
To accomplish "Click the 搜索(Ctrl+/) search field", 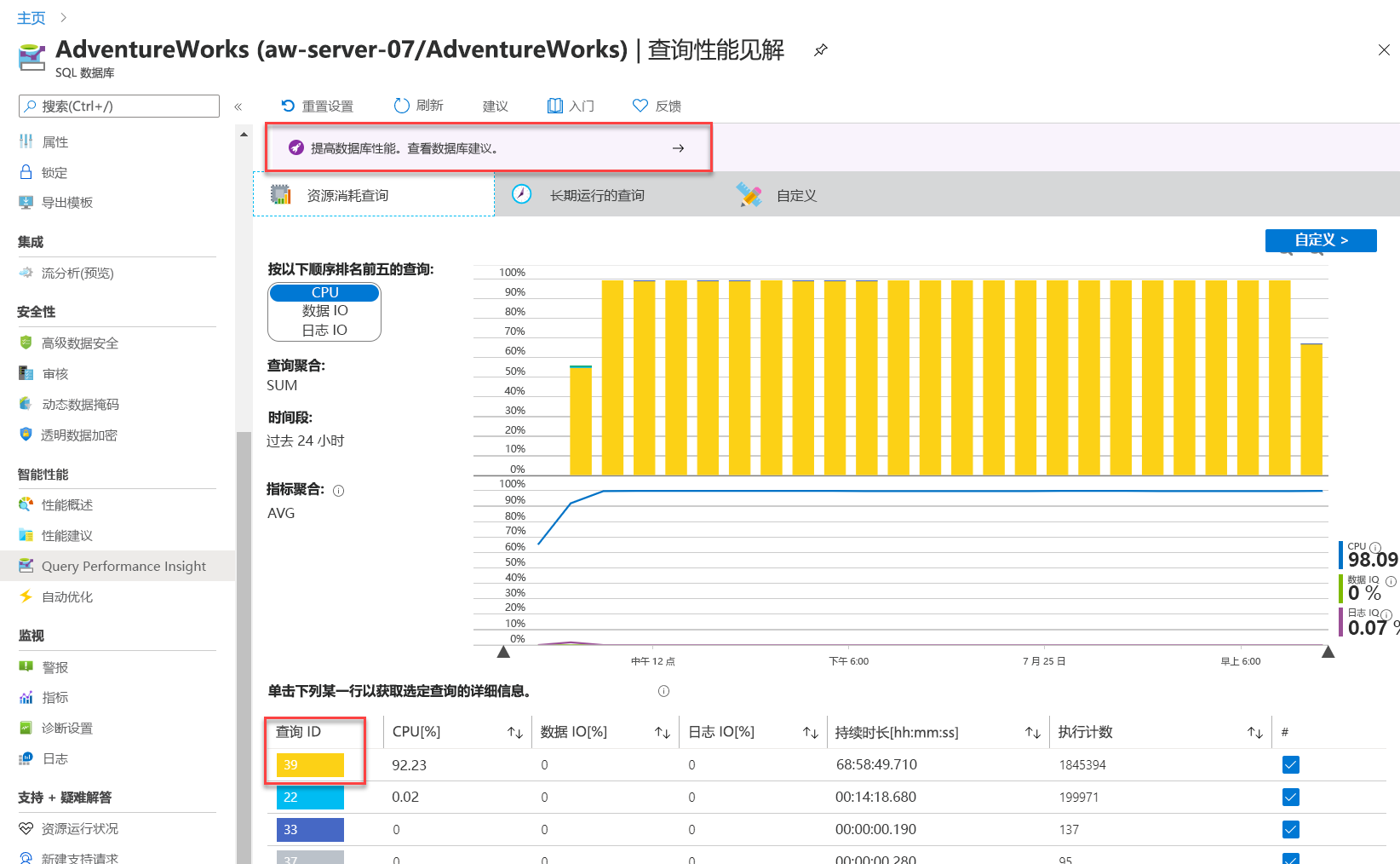I will tap(119, 106).
